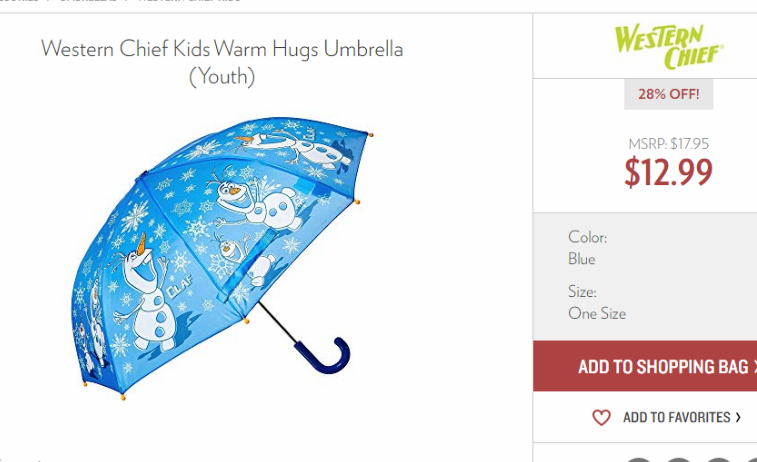Click the chevron after Add to Favorites
This screenshot has height=462, width=757.
[738, 418]
